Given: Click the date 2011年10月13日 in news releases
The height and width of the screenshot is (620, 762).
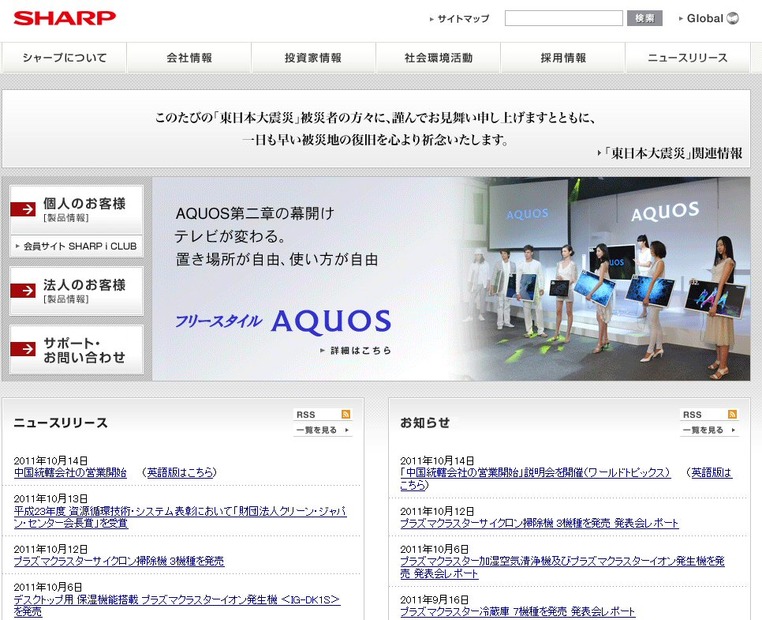Looking at the screenshot, I should pos(51,499).
